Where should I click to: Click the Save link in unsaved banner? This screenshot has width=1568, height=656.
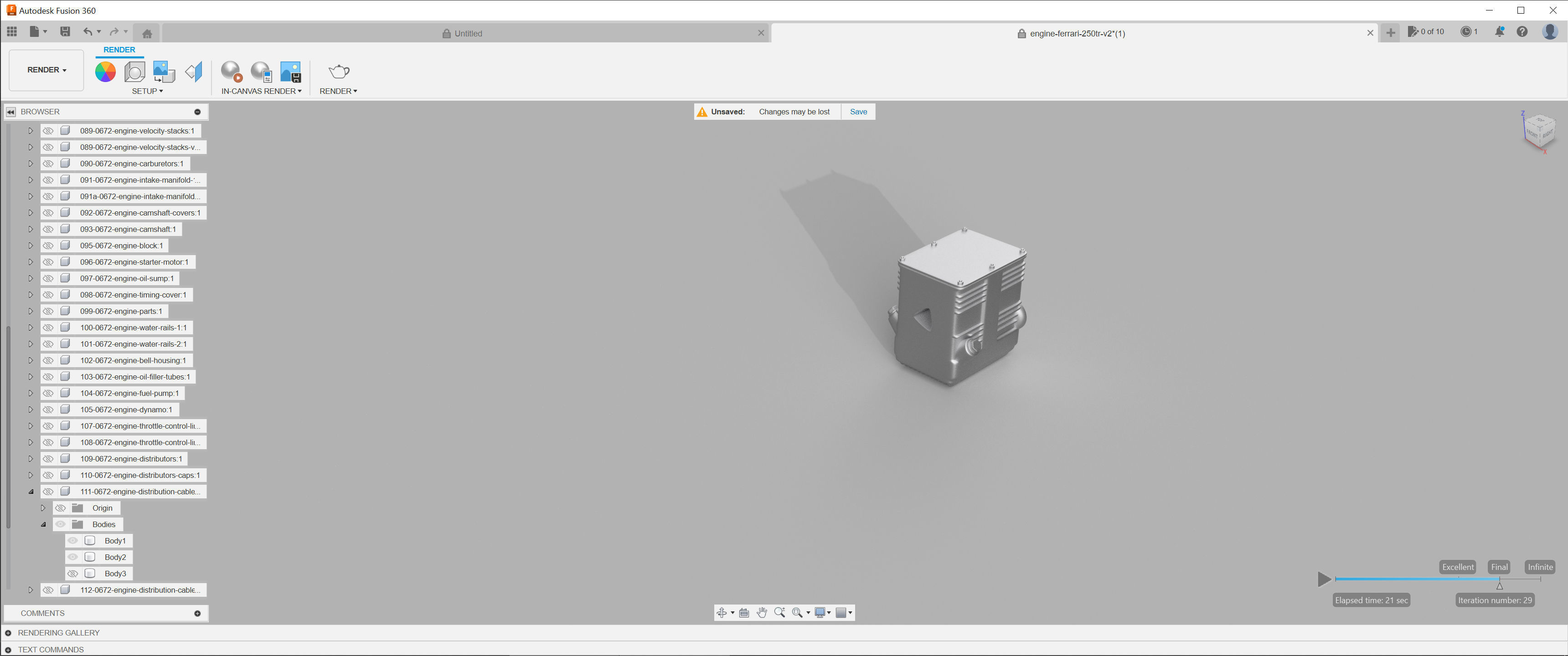pos(858,112)
